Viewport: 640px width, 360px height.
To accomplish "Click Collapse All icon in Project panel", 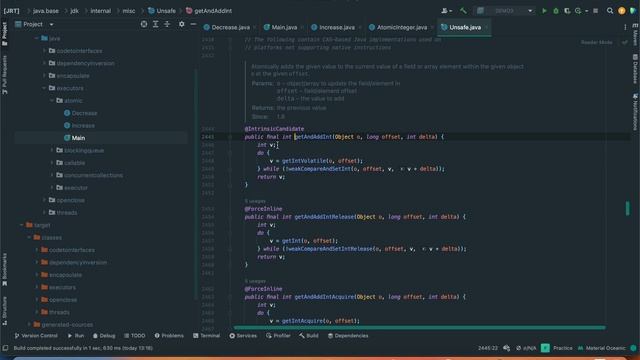I will coord(167,24).
